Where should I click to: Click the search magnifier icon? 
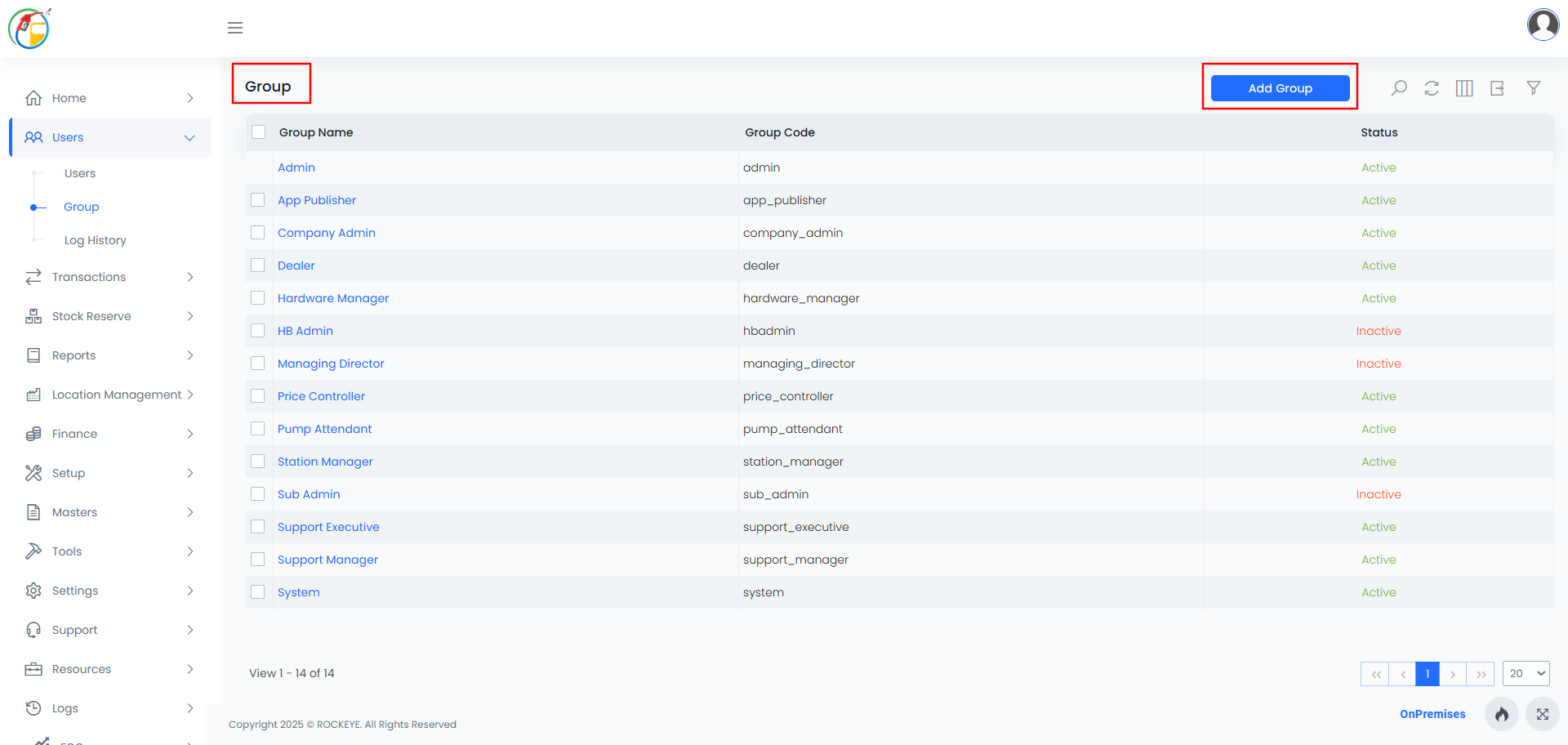coord(1399,88)
